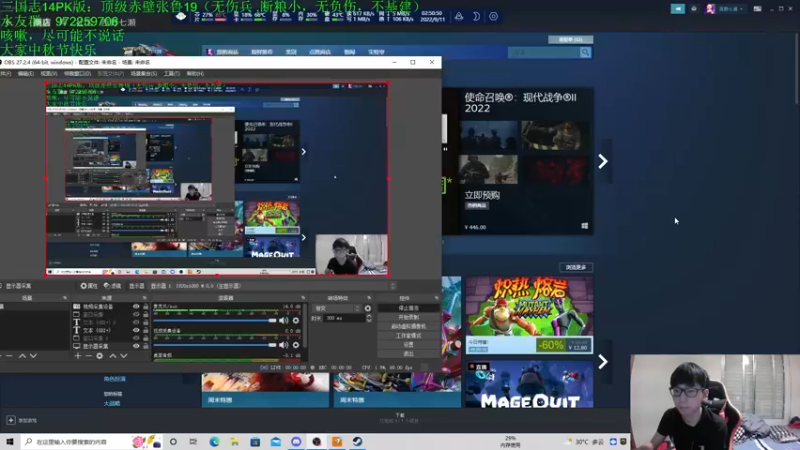Mute the second mixer channel speaker icon
This screenshot has width=800, height=450.
(283, 345)
